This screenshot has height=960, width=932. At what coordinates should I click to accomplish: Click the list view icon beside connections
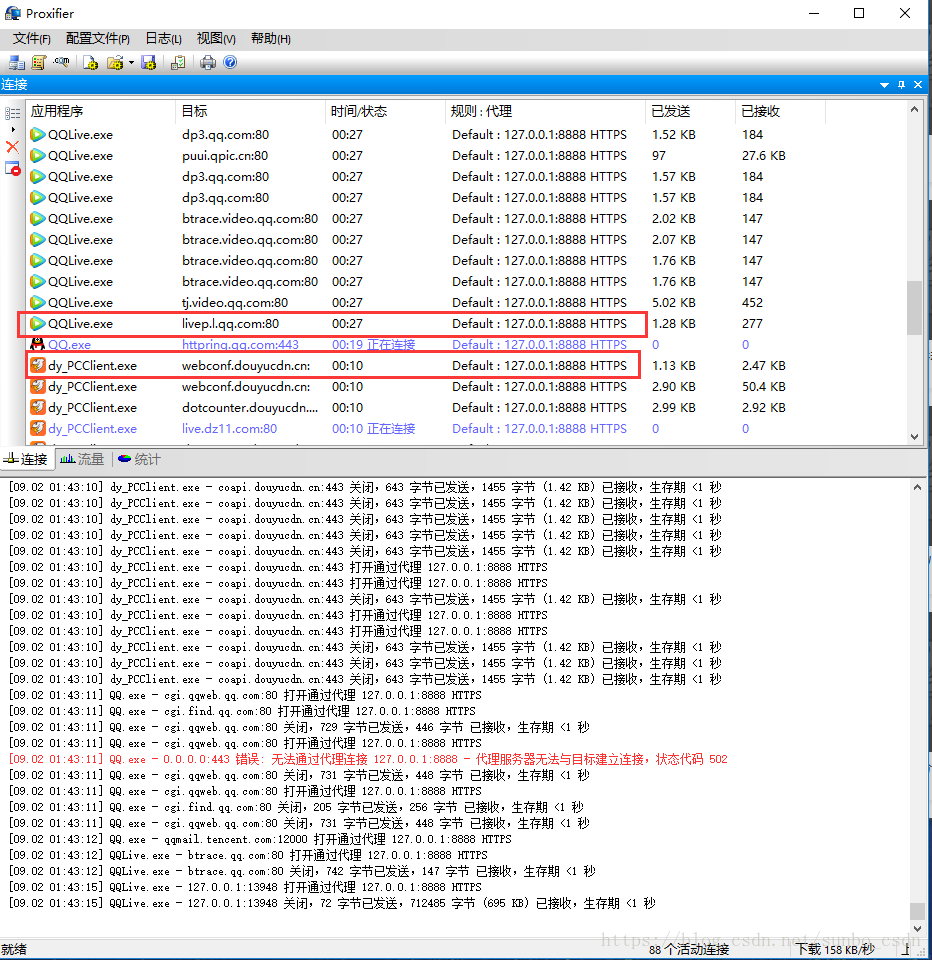click(x=12, y=113)
